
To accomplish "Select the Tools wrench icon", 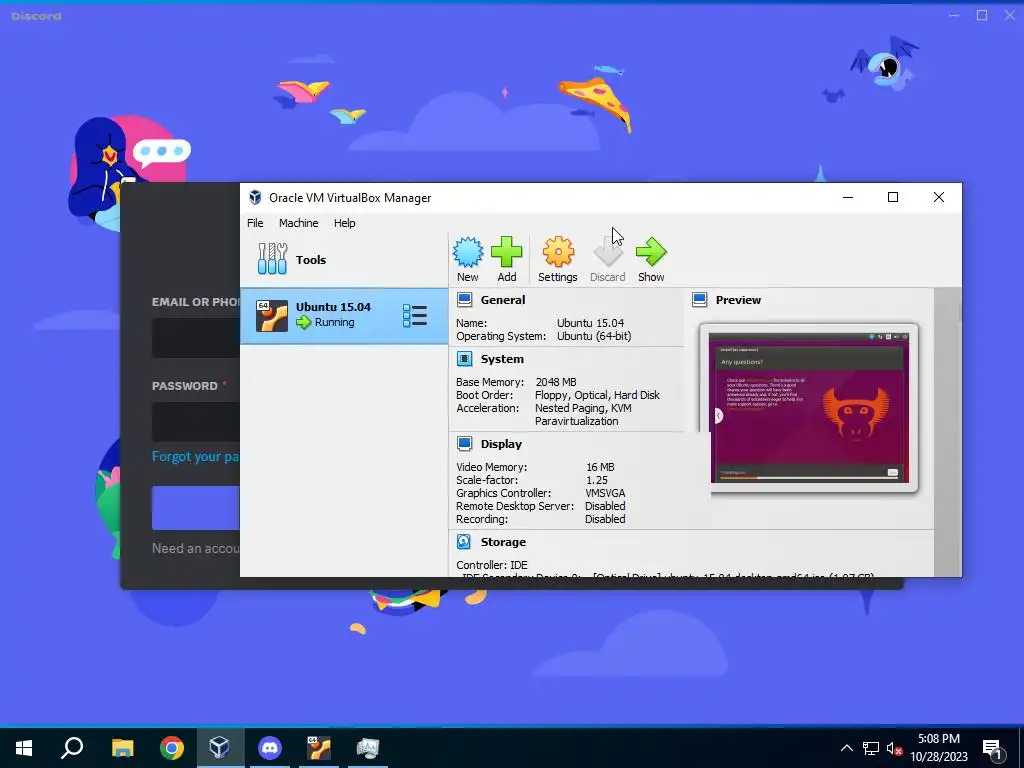I will click(x=272, y=259).
